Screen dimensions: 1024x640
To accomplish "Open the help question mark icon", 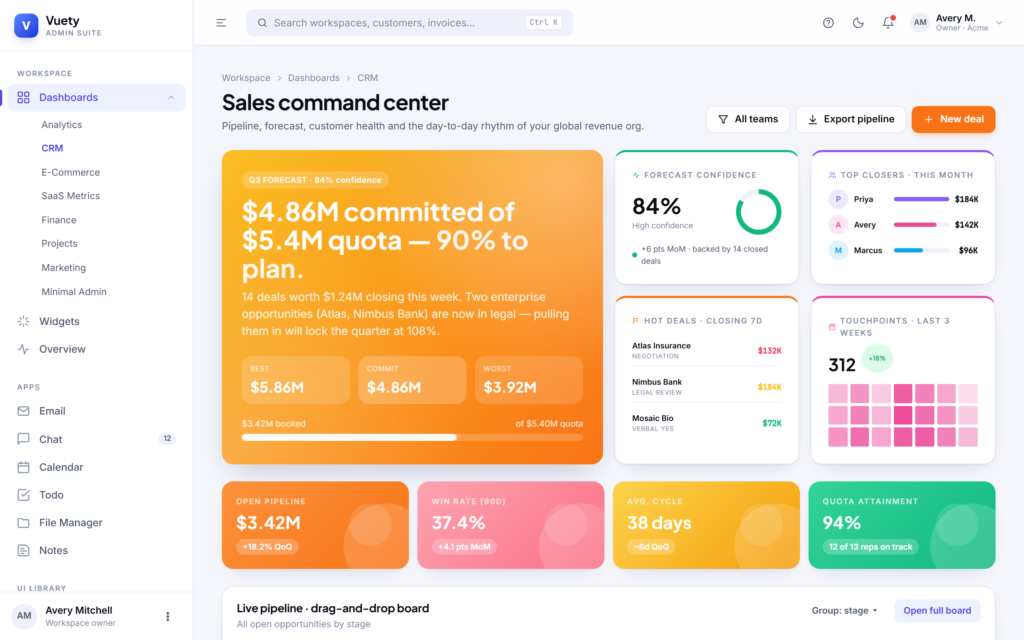I will click(828, 23).
